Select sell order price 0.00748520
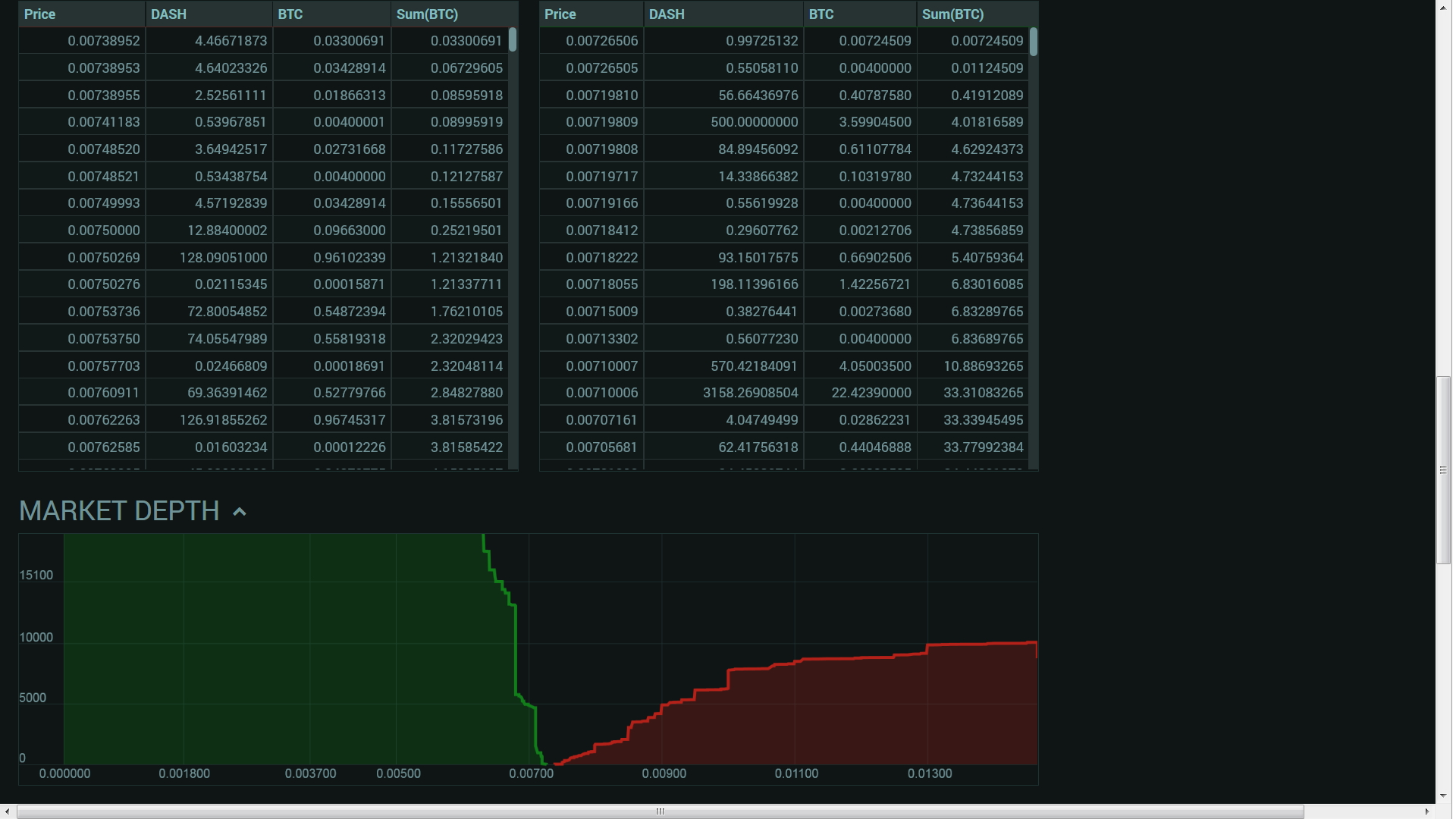Viewport: 1456px width, 819px height. [x=104, y=149]
